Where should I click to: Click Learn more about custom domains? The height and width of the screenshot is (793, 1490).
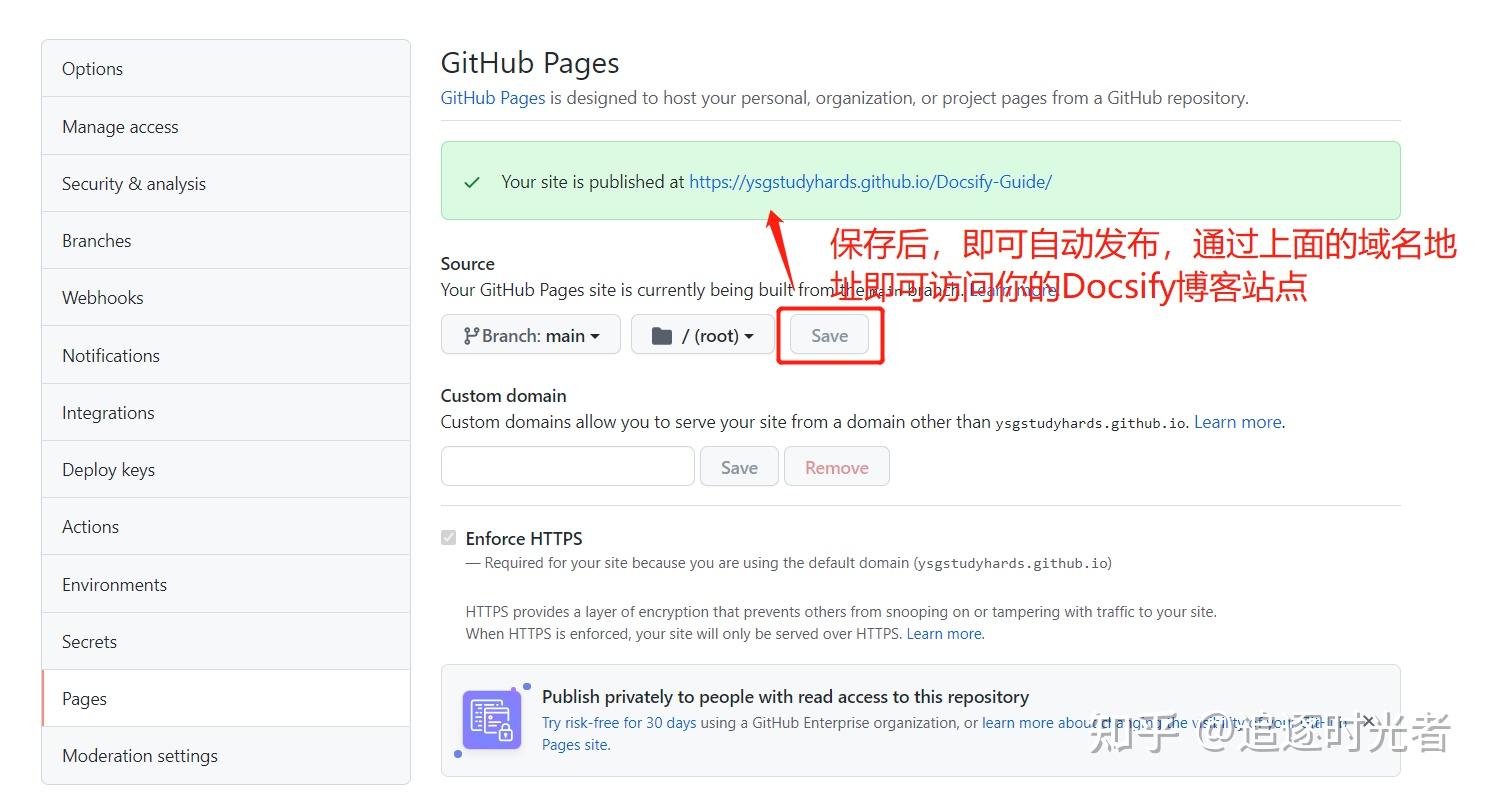[x=1237, y=421]
